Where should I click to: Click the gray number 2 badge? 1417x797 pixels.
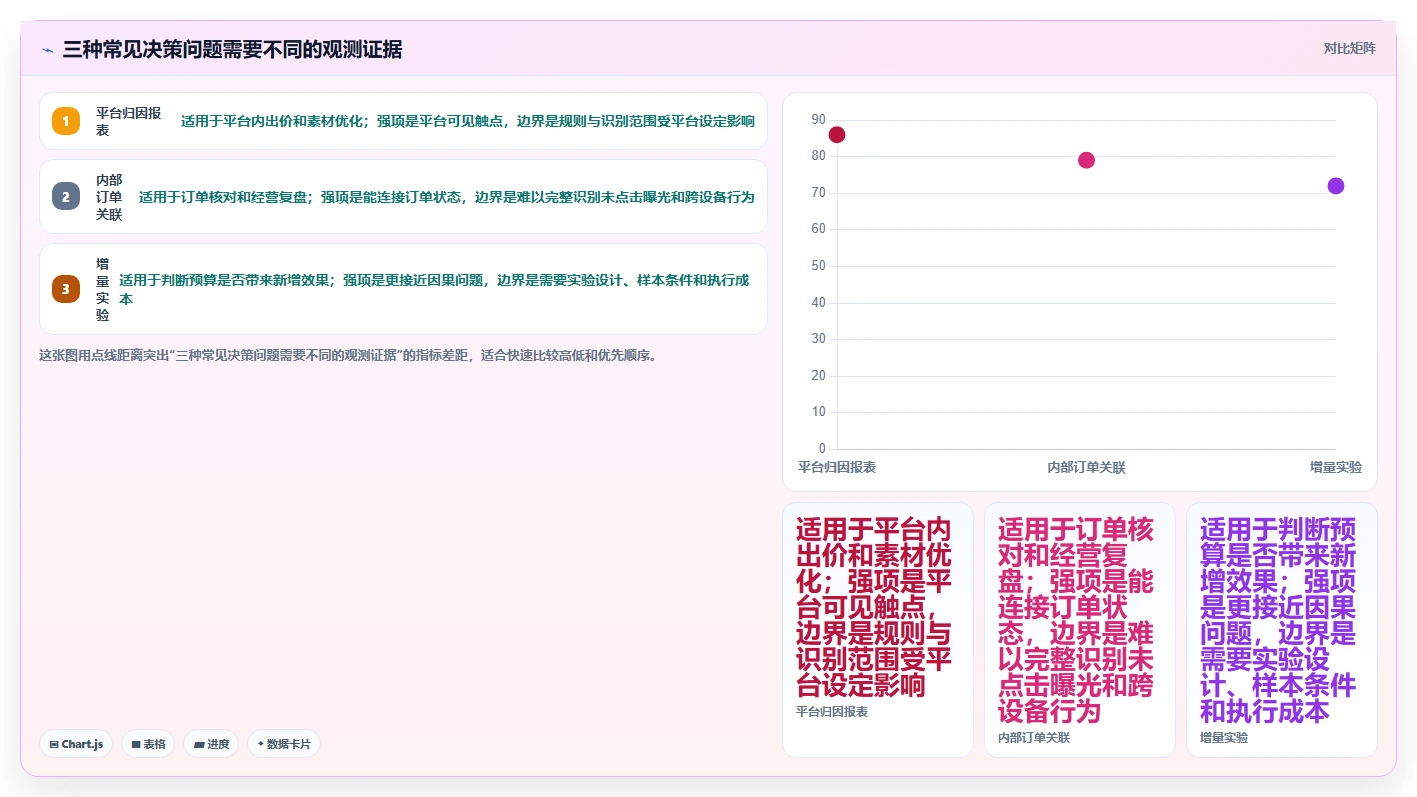click(66, 197)
